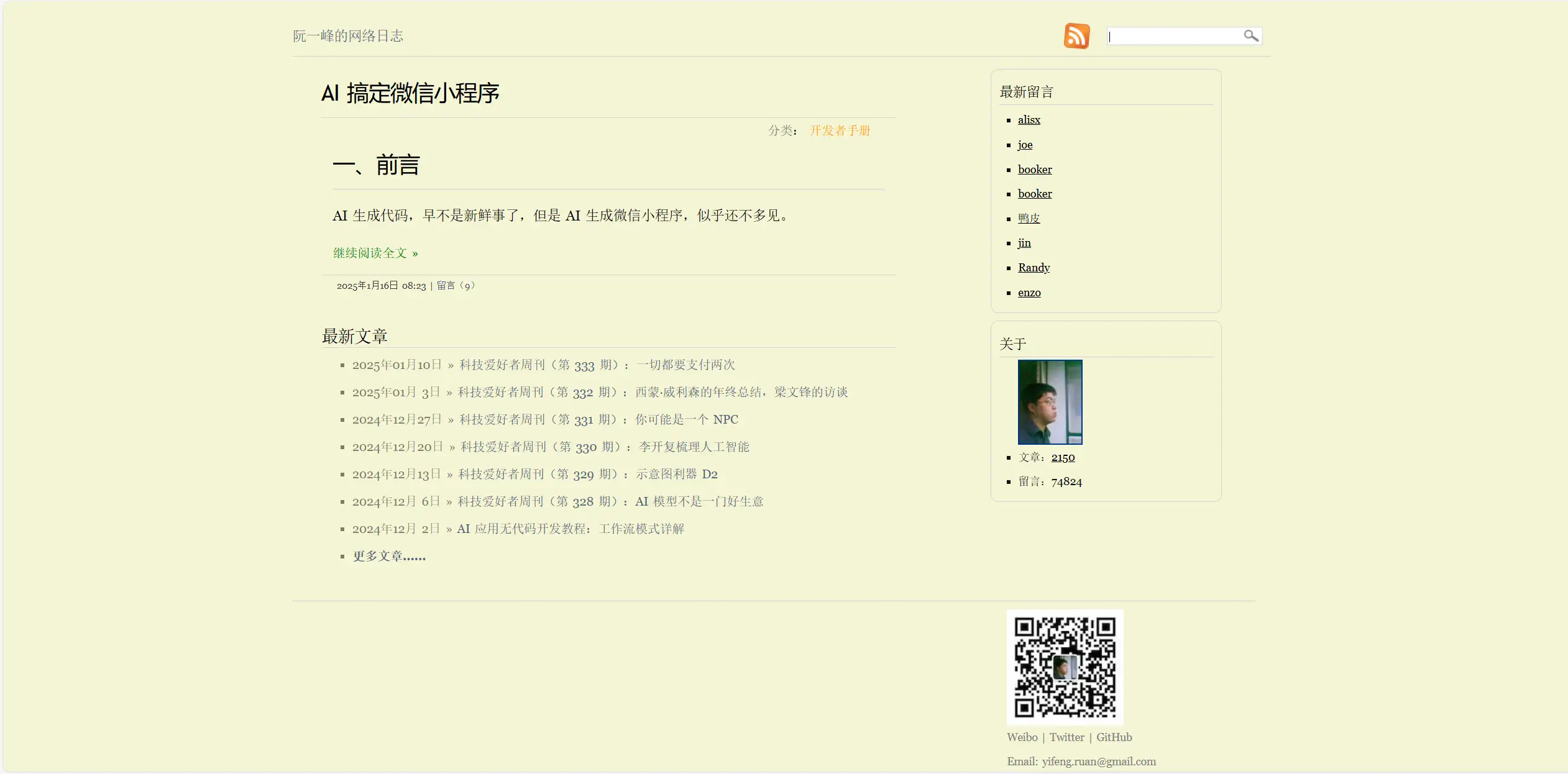Open weekly issue 329 示意图利器 D2

point(587,474)
